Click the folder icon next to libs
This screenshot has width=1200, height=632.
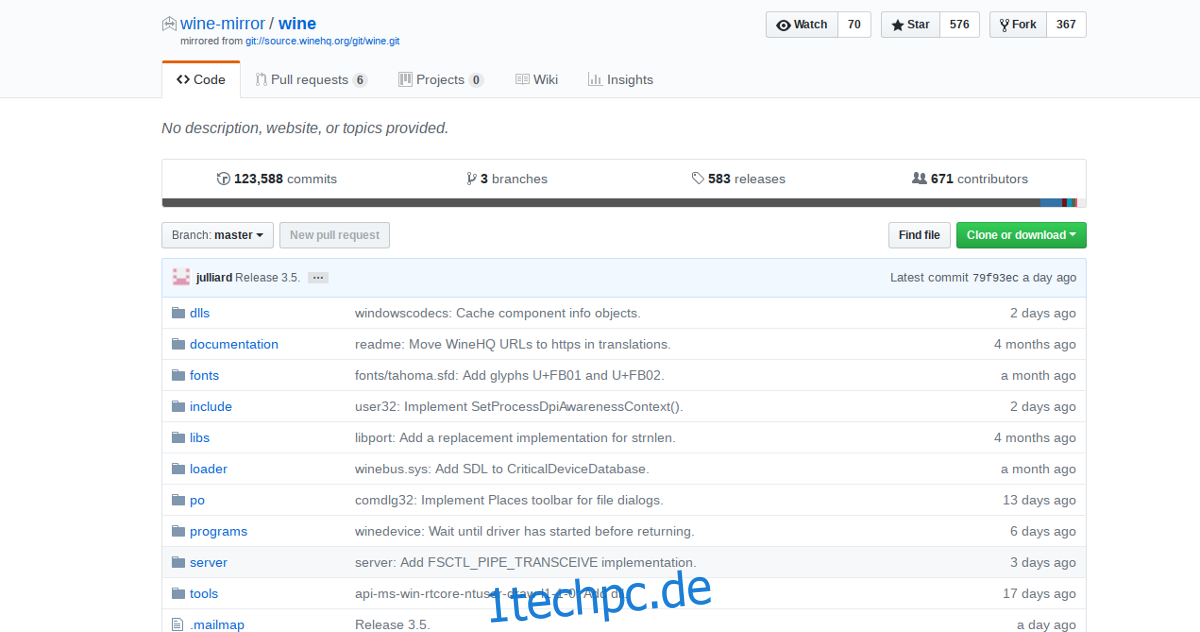coord(178,437)
